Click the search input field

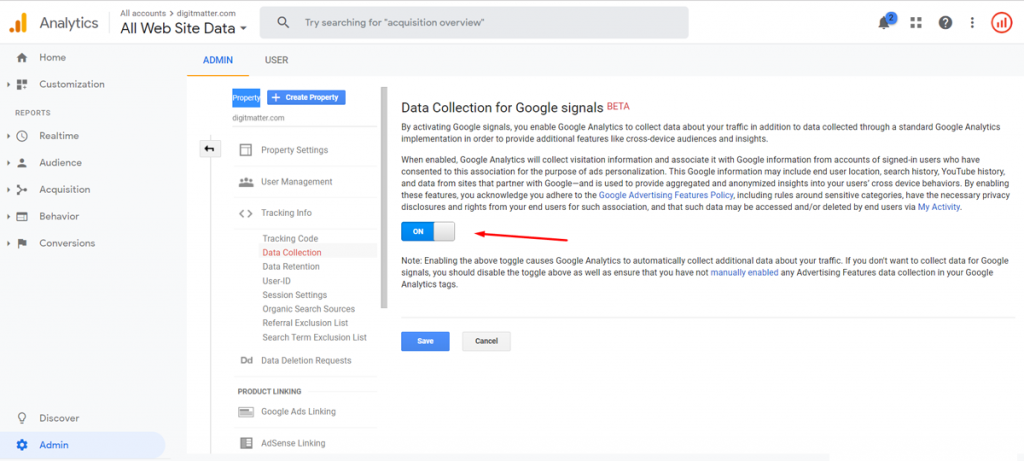[x=474, y=22]
